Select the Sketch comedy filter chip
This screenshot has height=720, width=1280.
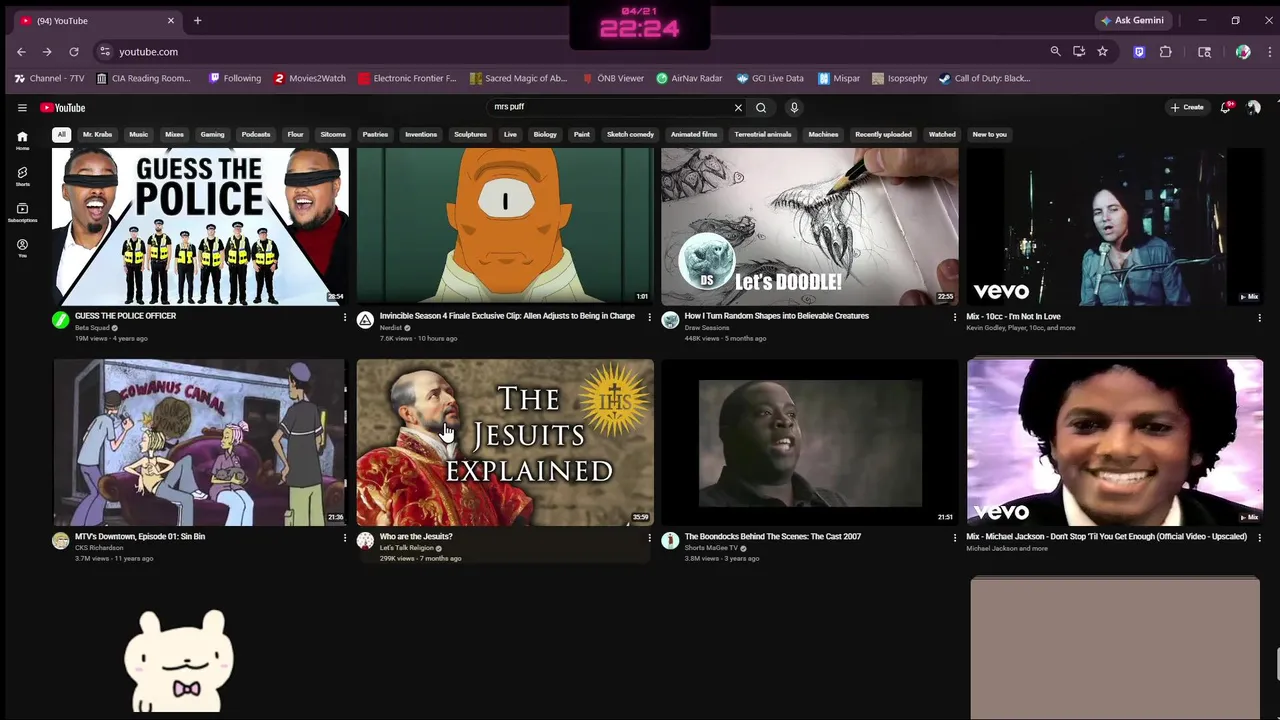pyautogui.click(x=630, y=134)
